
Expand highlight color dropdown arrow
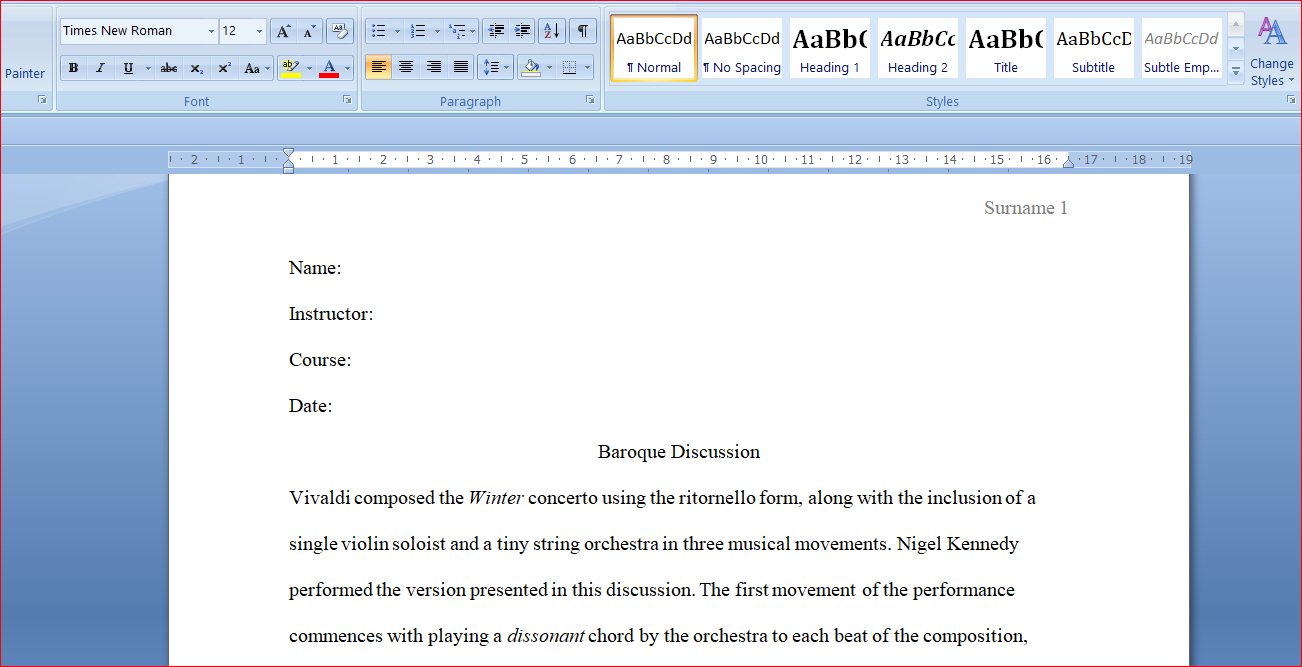[309, 68]
